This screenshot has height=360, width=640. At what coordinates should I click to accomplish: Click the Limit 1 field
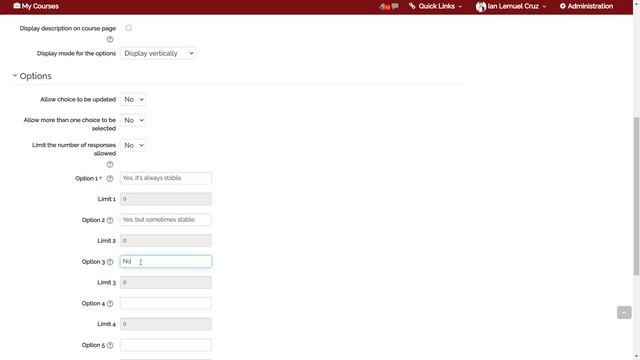(166, 199)
